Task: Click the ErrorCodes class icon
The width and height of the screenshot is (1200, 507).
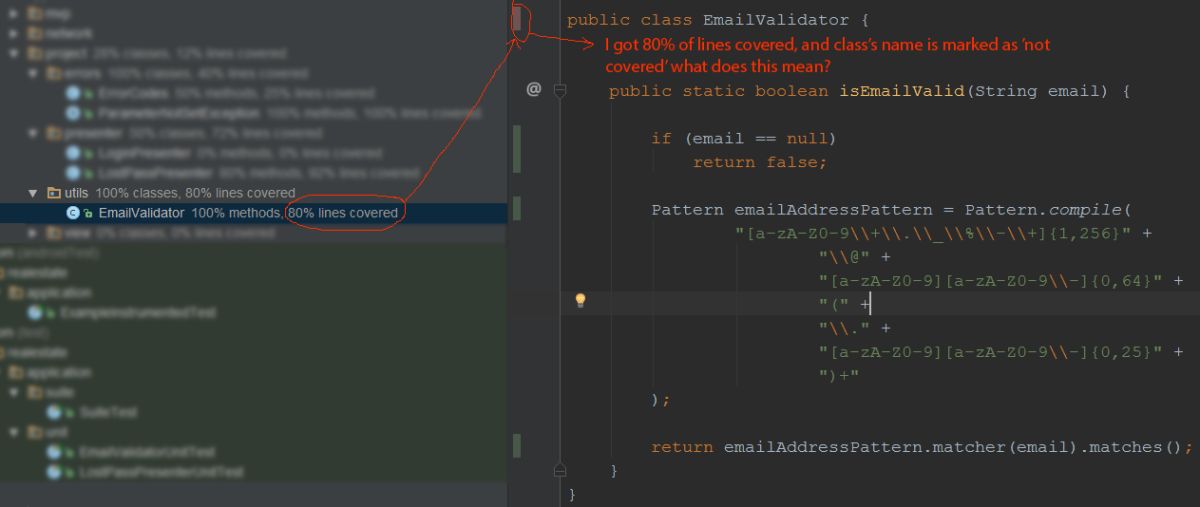Action: tap(73, 93)
